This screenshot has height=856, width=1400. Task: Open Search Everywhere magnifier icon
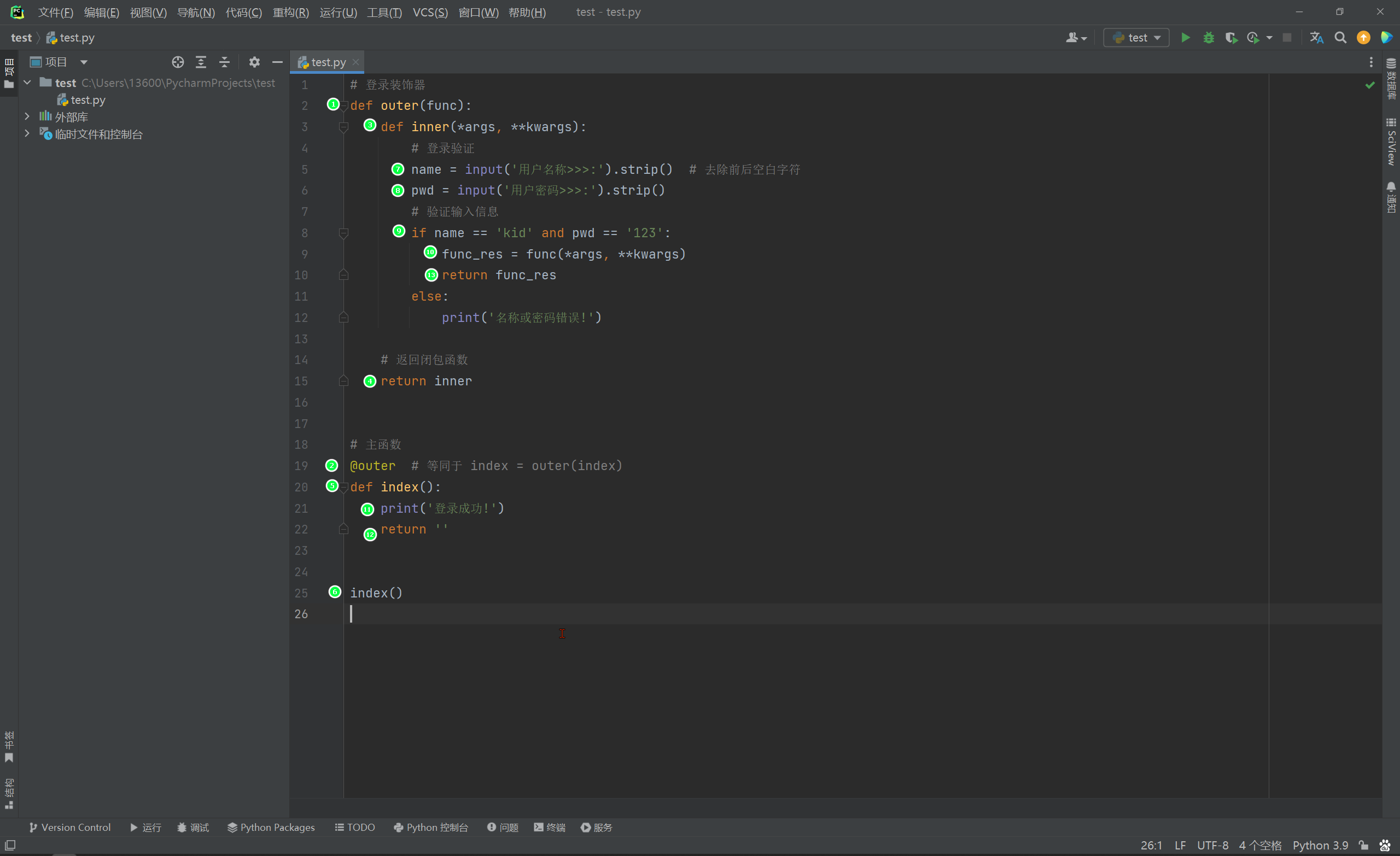pos(1340,38)
